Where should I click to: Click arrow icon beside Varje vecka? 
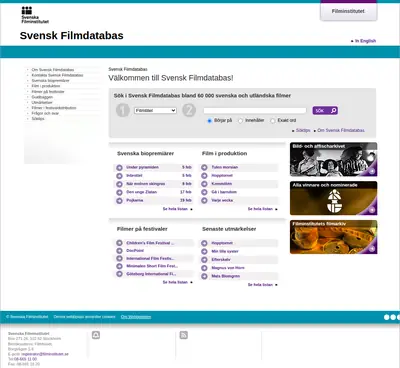204,201
